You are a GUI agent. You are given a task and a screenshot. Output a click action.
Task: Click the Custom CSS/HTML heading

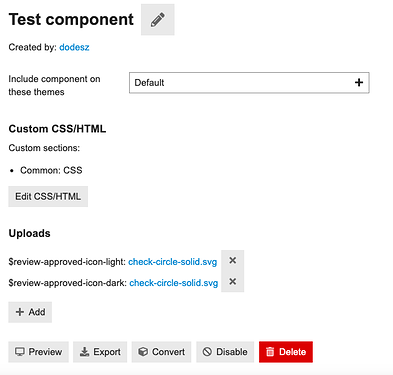click(57, 129)
